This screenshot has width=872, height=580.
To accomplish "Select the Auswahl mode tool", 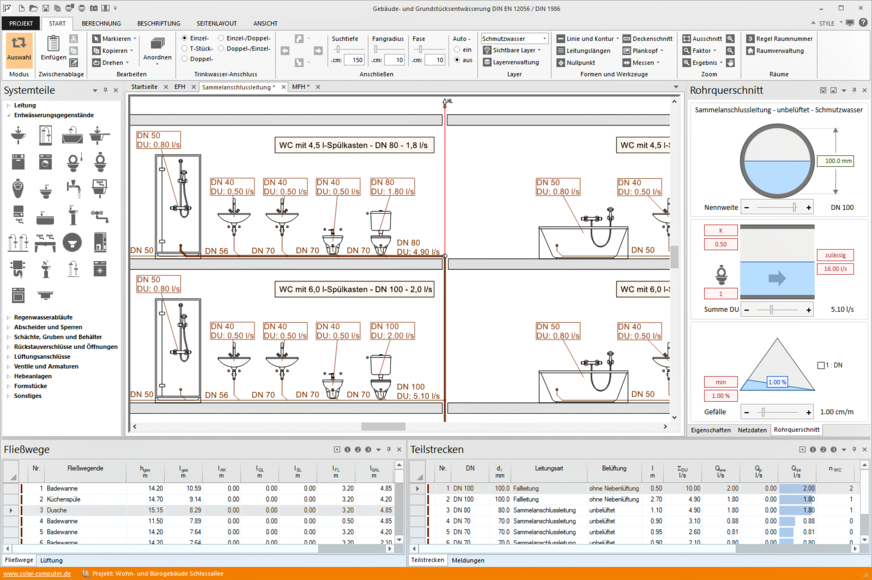I will [19, 48].
